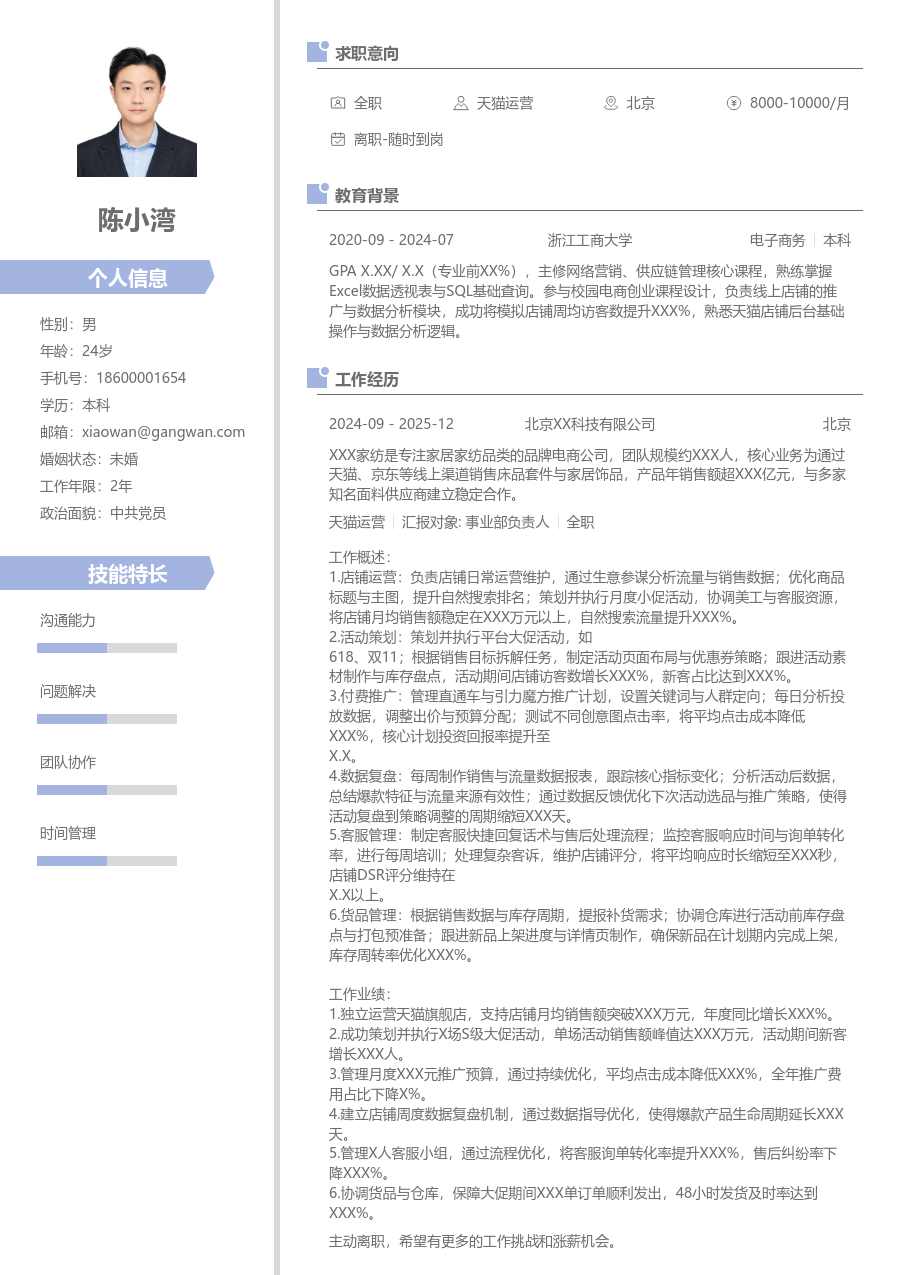Click the person icon next to 天猫运营
This screenshot has height=1275, width=900.
[x=460, y=103]
